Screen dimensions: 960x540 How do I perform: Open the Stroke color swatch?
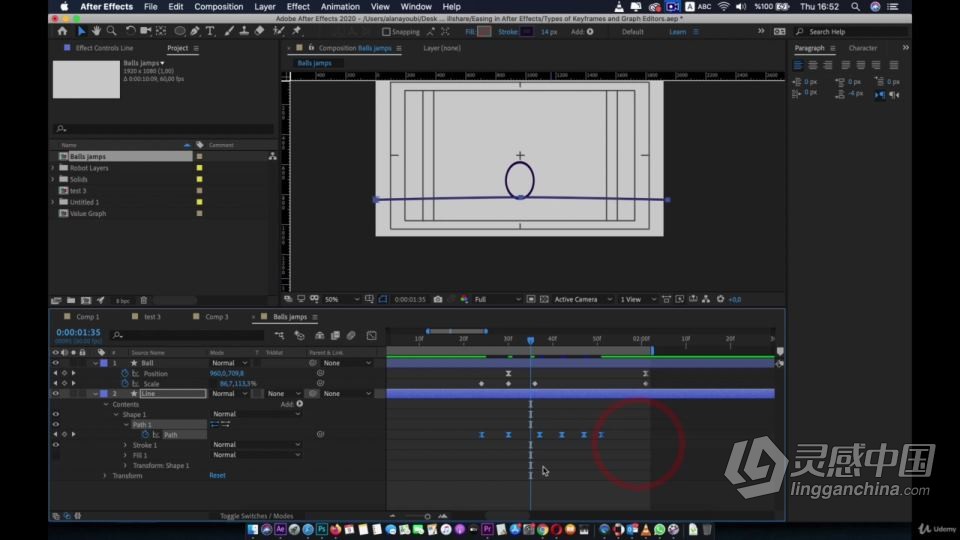pyautogui.click(x=527, y=32)
